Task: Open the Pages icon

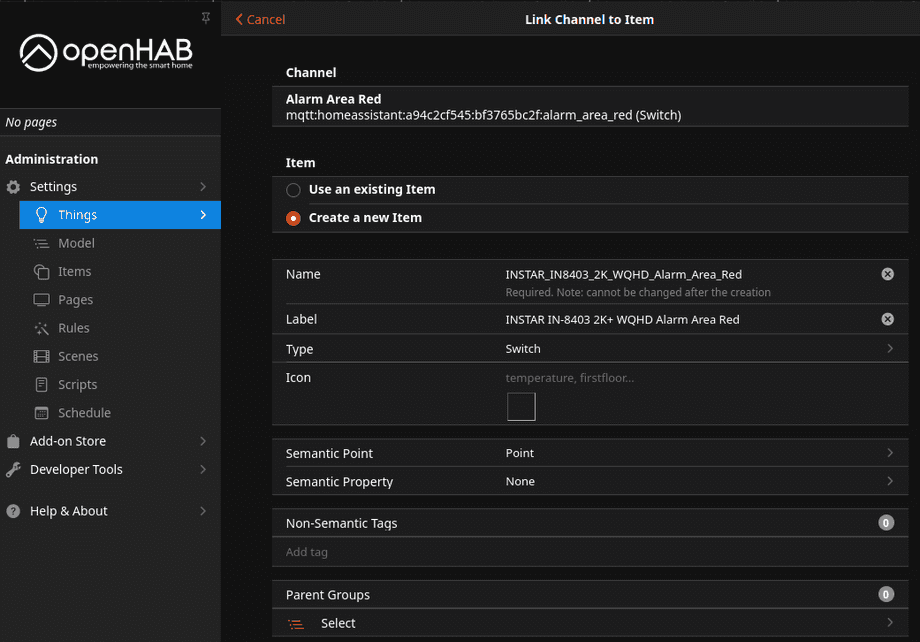Action: pos(44,299)
